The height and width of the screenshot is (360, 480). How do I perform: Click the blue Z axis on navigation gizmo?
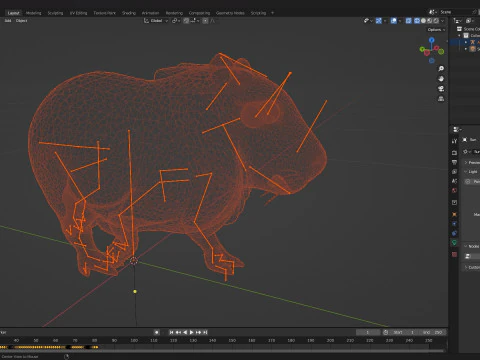click(x=432, y=40)
